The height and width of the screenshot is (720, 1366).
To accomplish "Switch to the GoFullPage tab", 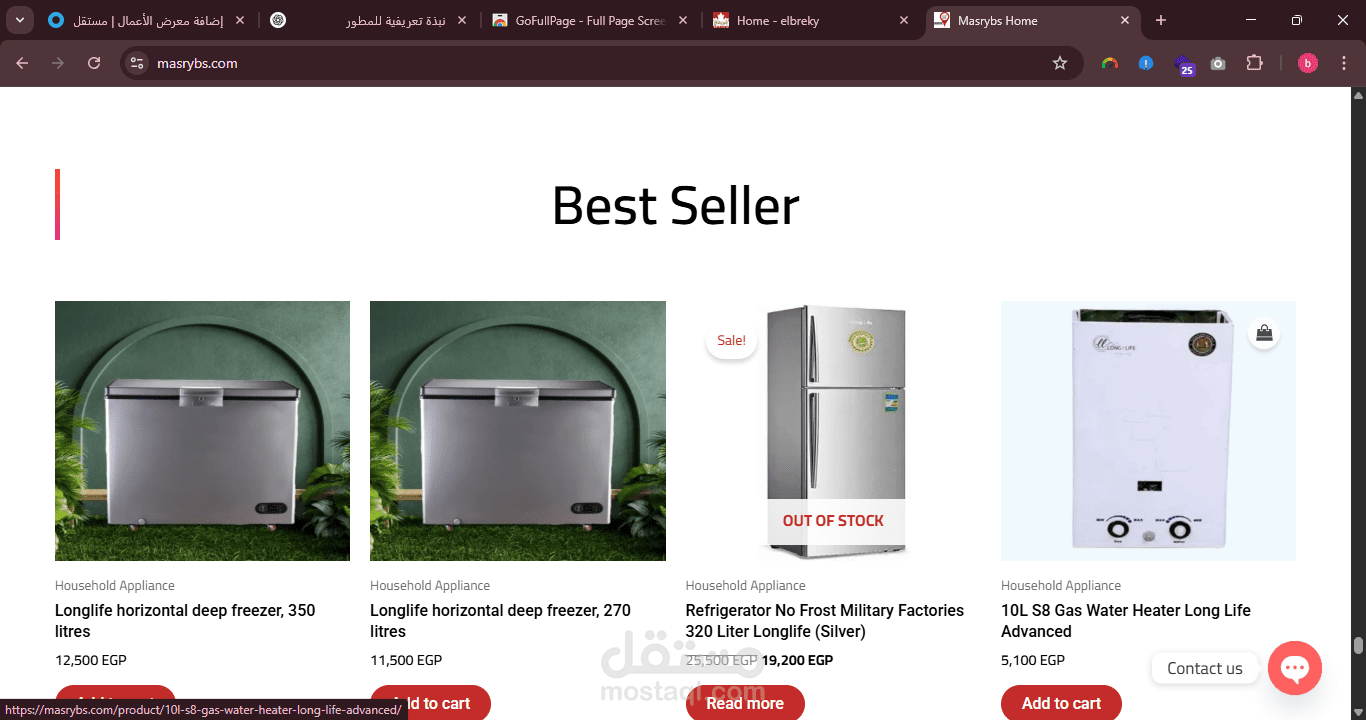I will [x=592, y=20].
